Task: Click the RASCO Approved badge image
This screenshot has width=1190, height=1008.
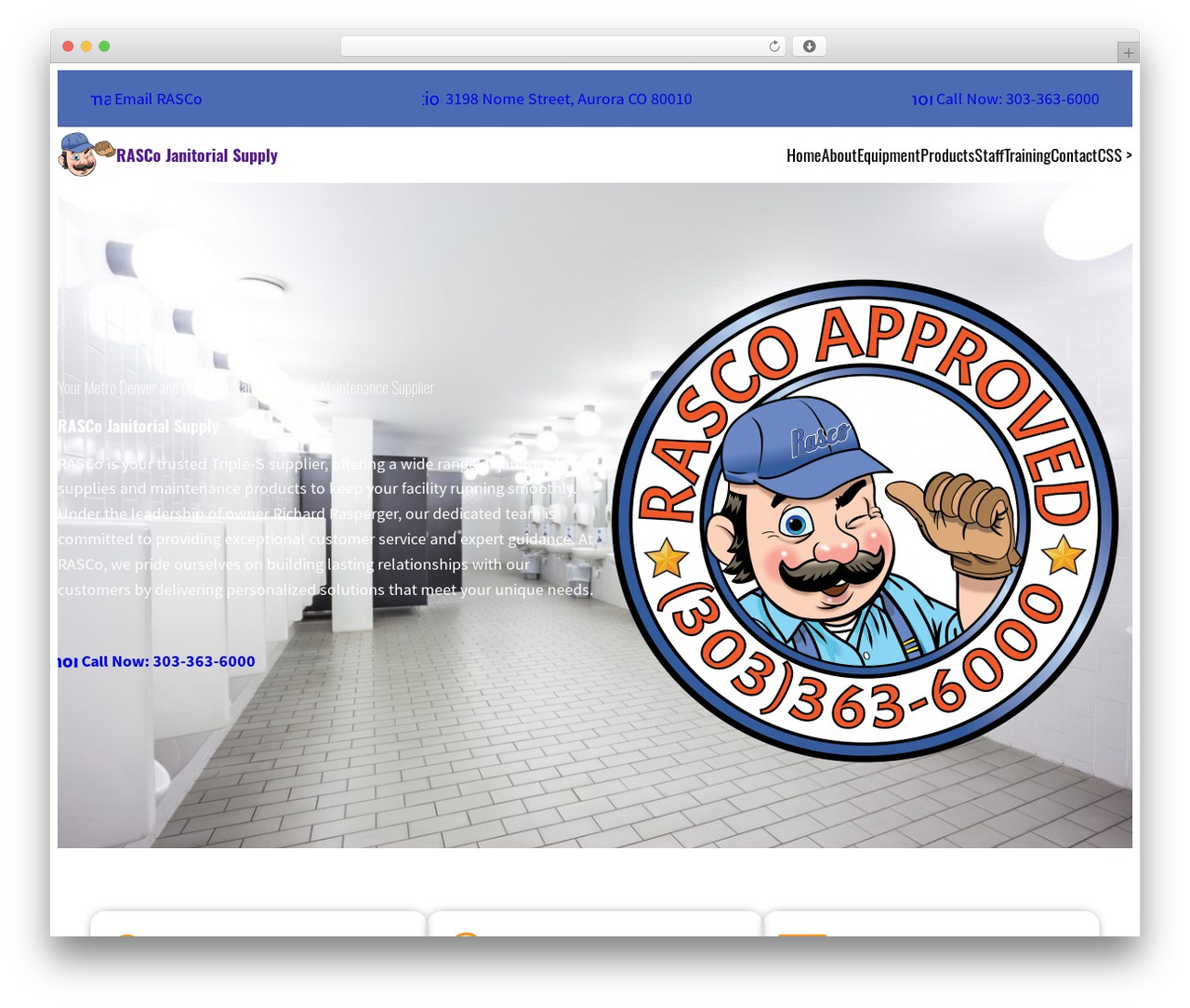Action: pyautogui.click(x=865, y=521)
